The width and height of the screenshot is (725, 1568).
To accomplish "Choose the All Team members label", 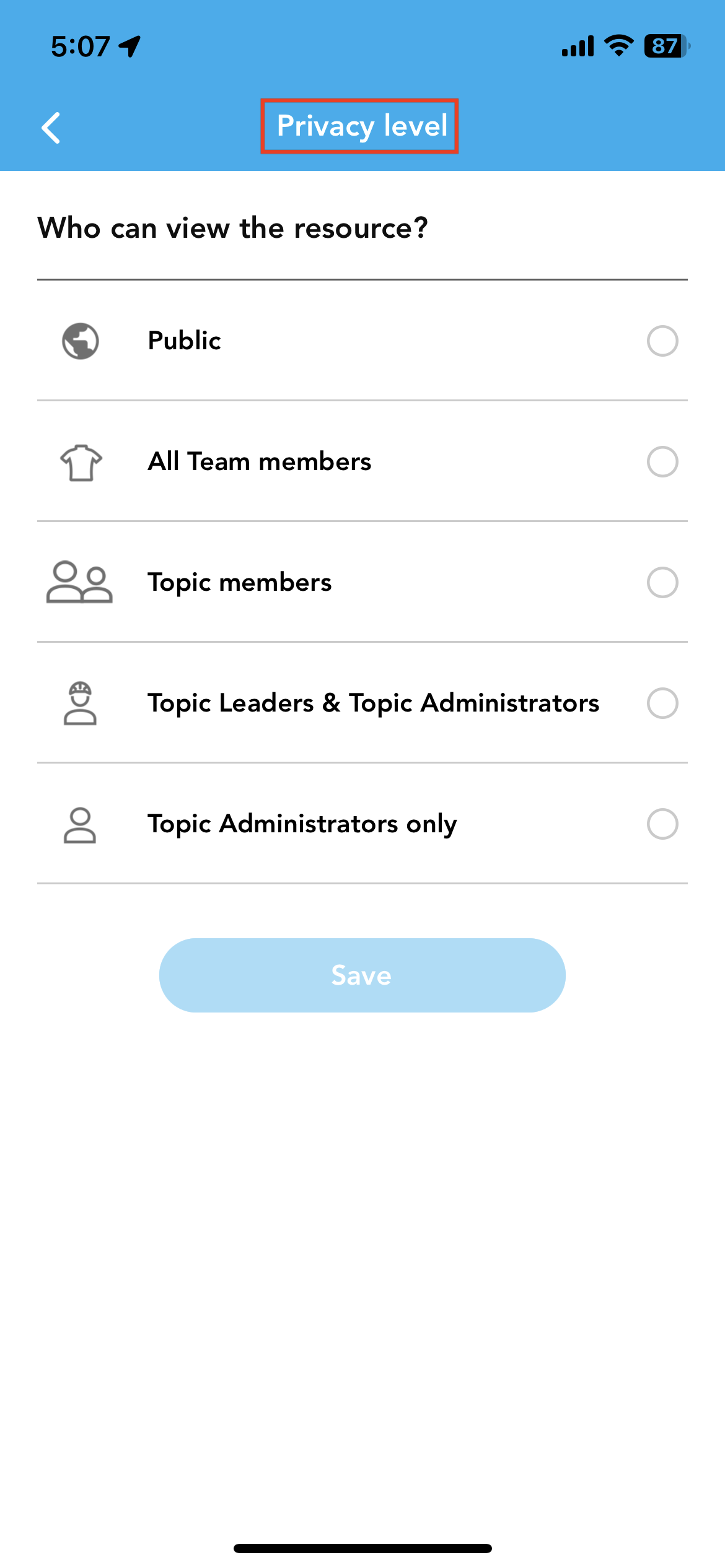I will coord(260,461).
